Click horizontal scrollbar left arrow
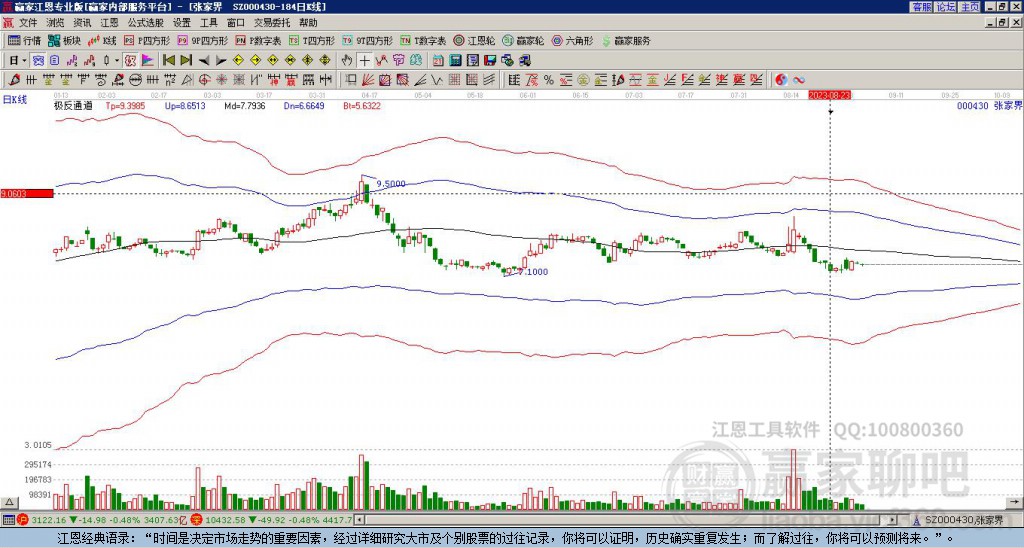The width and height of the screenshot is (1024, 548). click(360, 520)
